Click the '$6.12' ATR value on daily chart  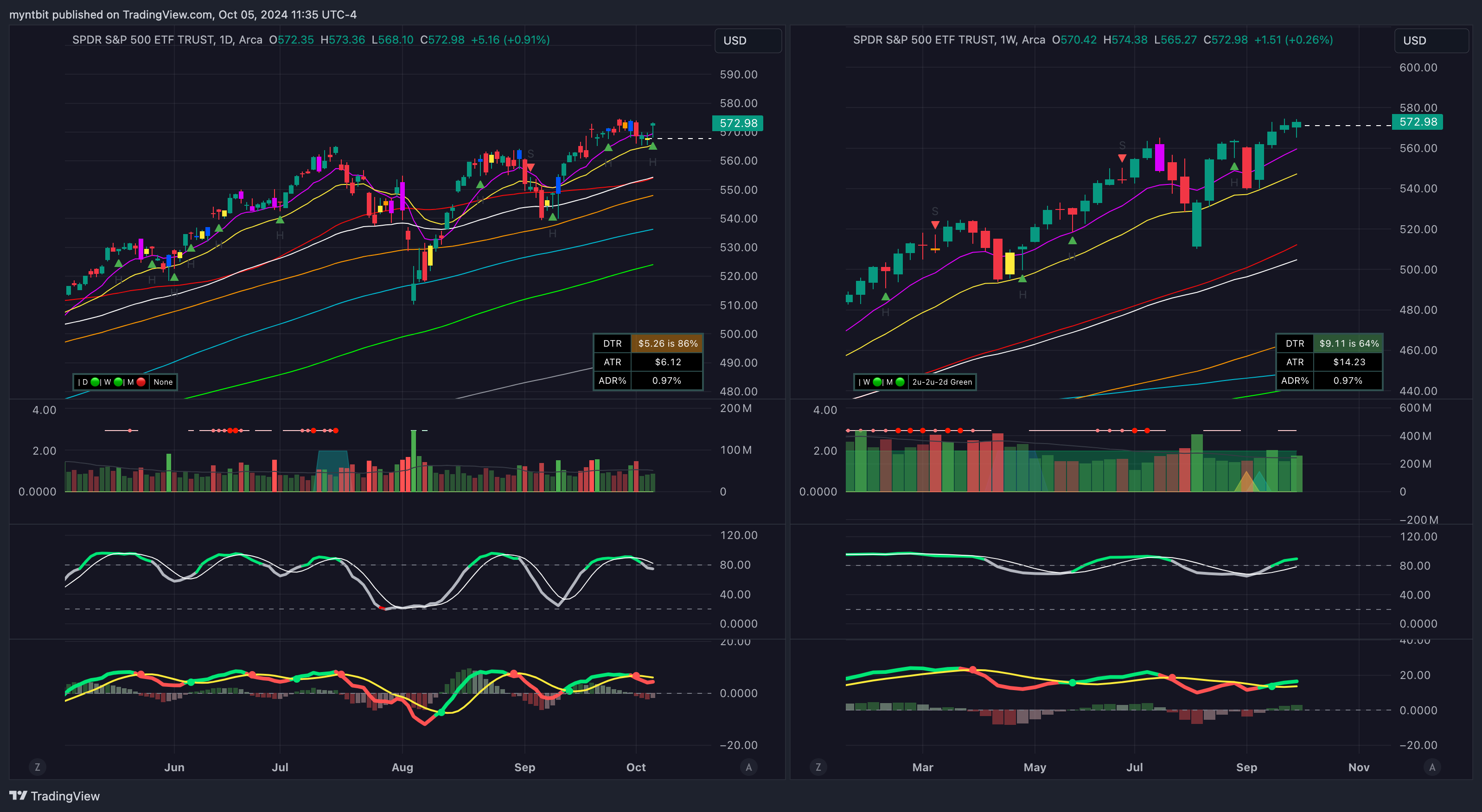pos(667,362)
